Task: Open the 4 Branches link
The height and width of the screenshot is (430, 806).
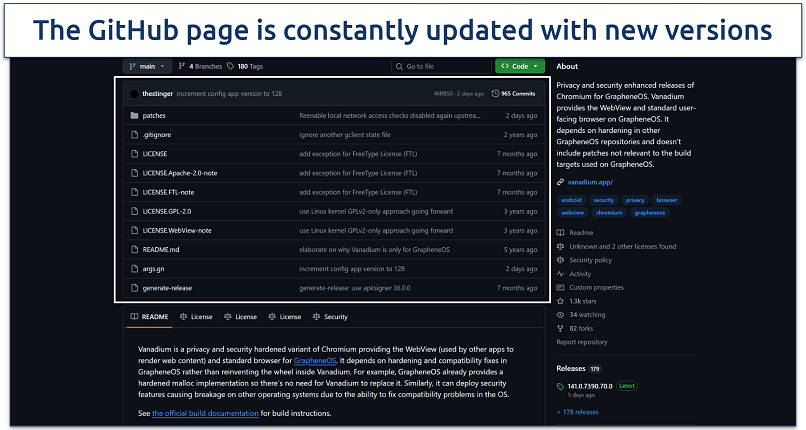Action: coord(200,66)
